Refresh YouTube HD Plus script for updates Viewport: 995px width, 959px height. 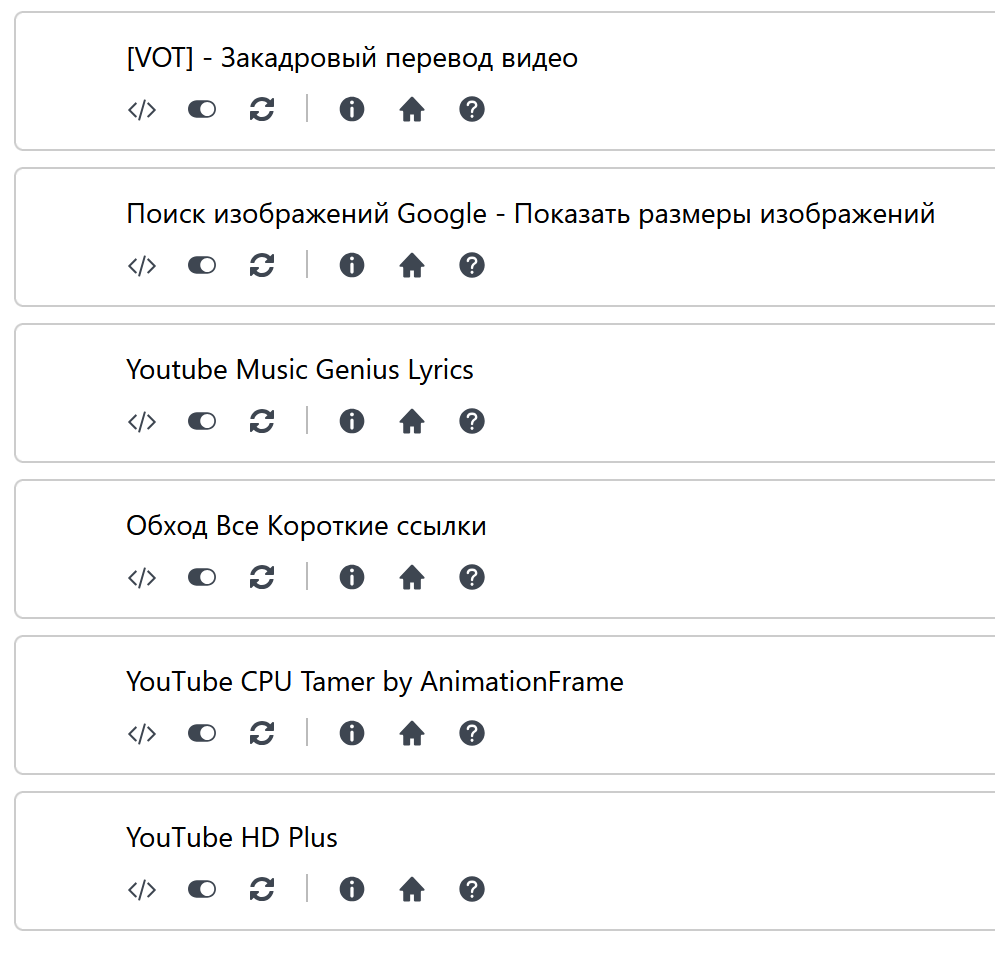pyautogui.click(x=261, y=889)
